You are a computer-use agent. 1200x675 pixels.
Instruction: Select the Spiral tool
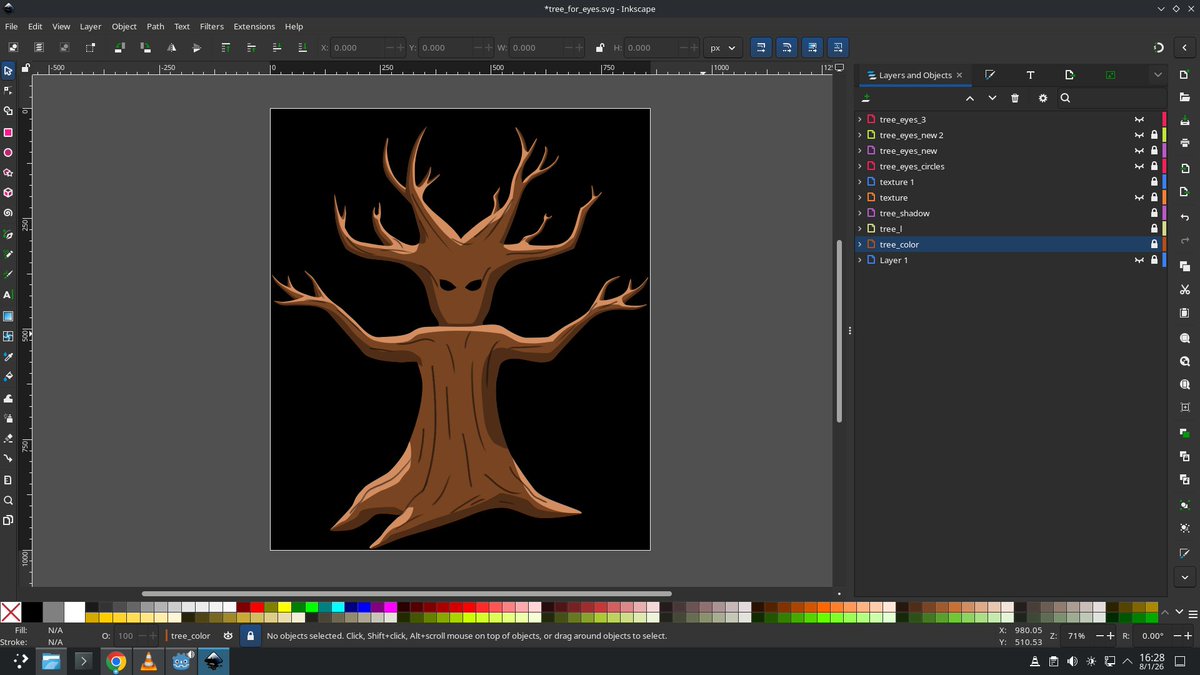[x=8, y=213]
